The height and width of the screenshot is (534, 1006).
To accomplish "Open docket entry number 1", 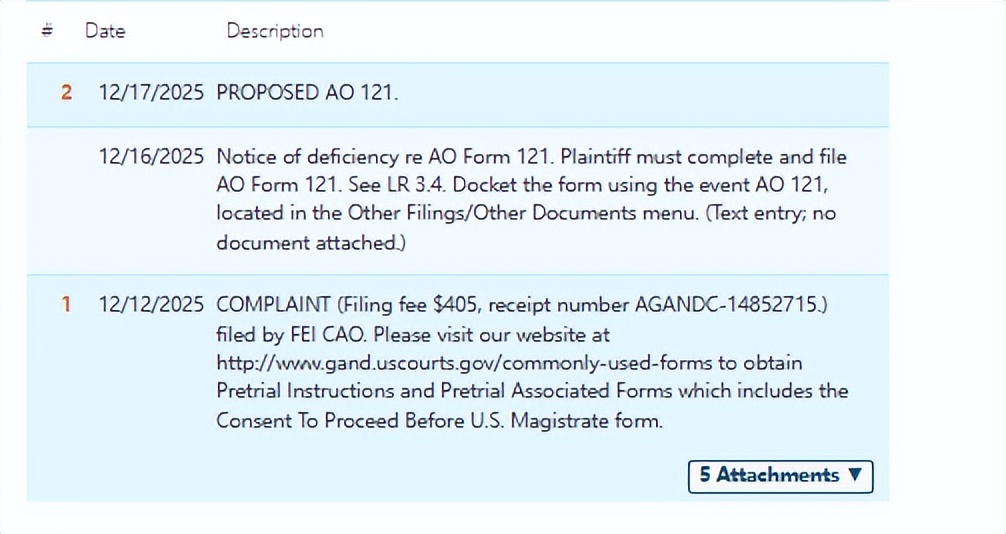I will 66,305.
